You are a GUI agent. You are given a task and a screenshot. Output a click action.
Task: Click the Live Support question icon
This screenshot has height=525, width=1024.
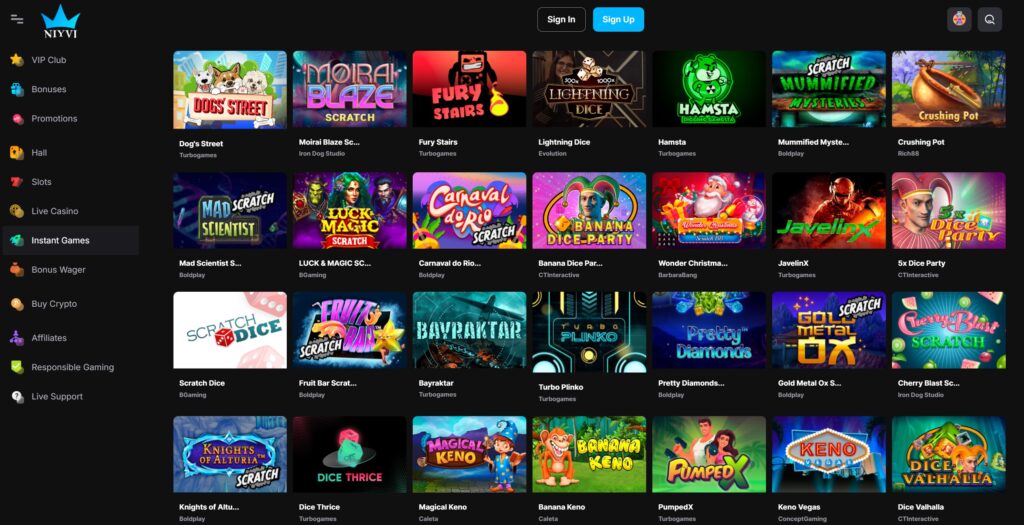pyautogui.click(x=17, y=396)
